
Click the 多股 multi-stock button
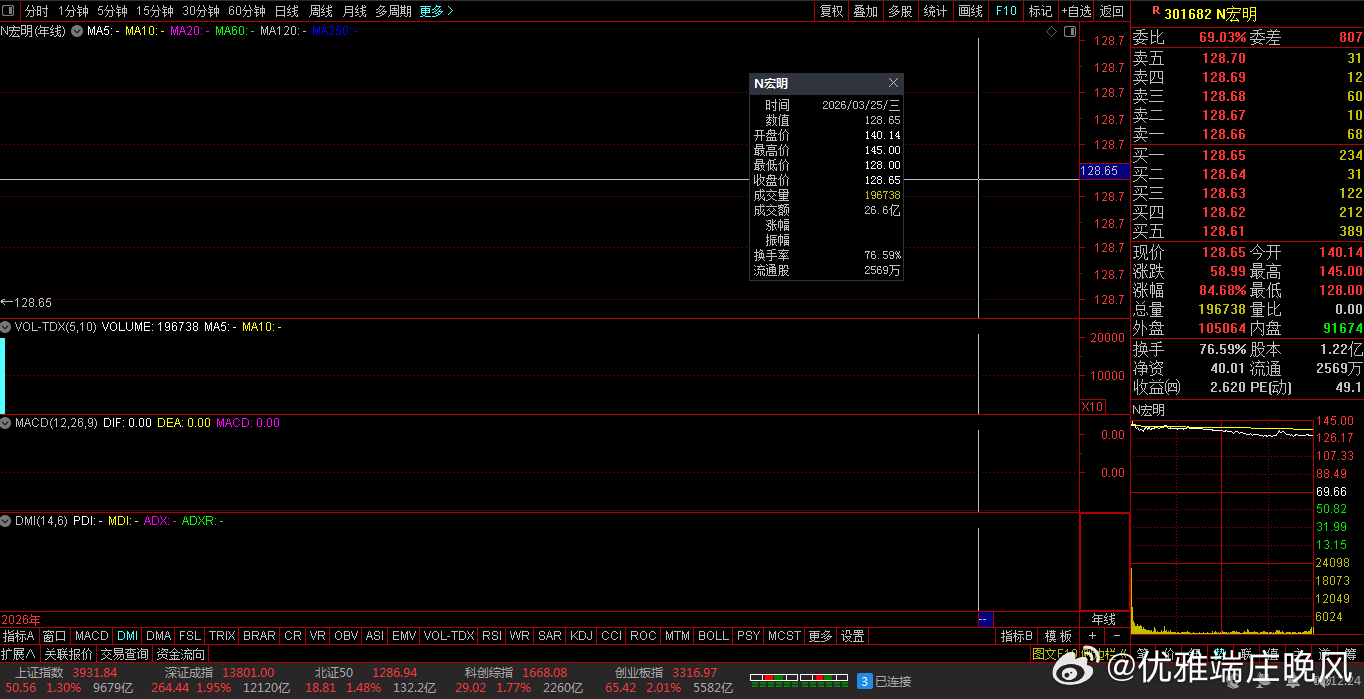click(x=900, y=11)
